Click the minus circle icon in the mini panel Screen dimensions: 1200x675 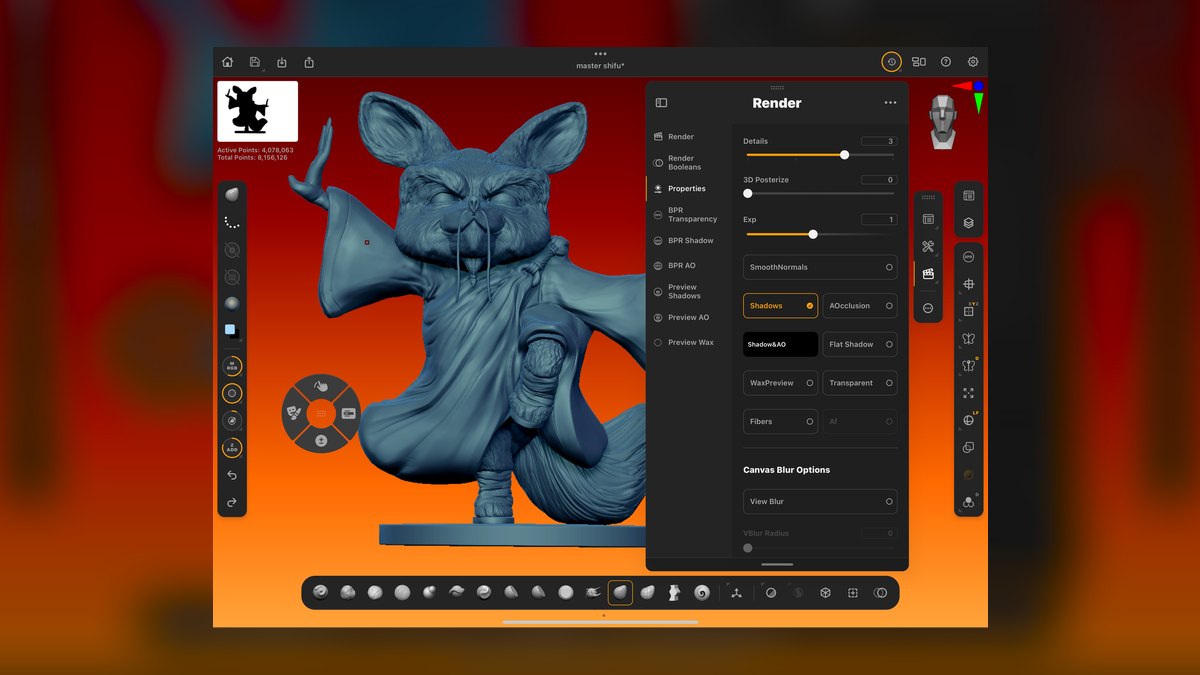pos(928,308)
